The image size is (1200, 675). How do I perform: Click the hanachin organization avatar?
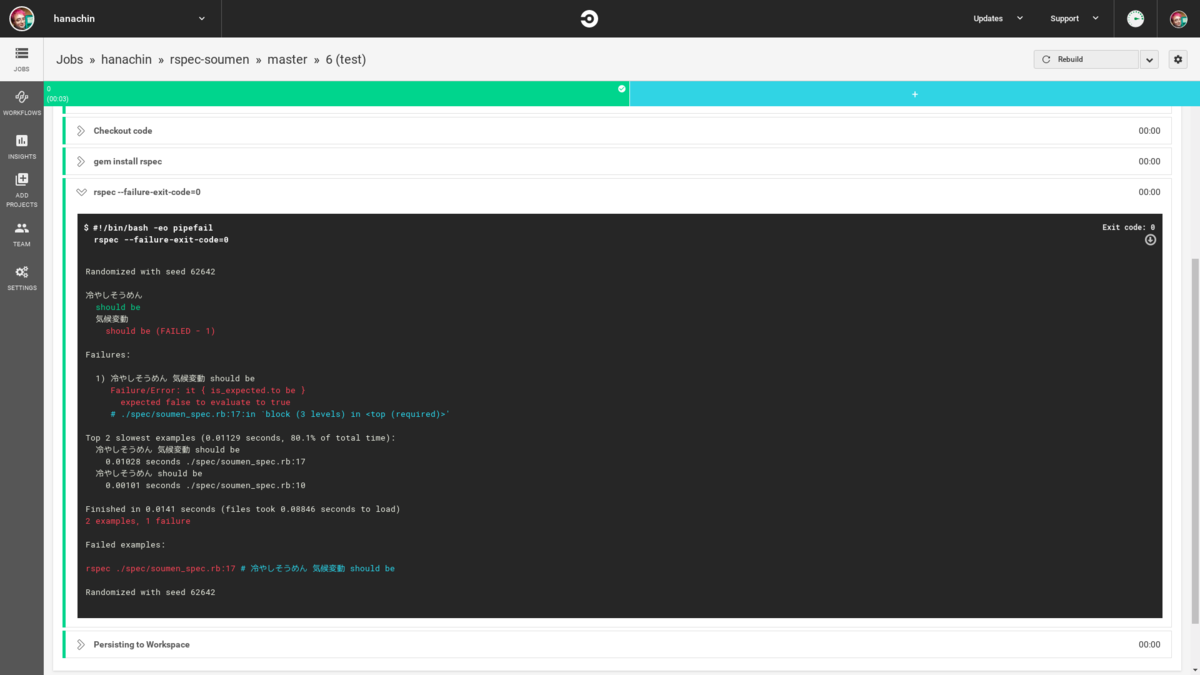click(22, 18)
